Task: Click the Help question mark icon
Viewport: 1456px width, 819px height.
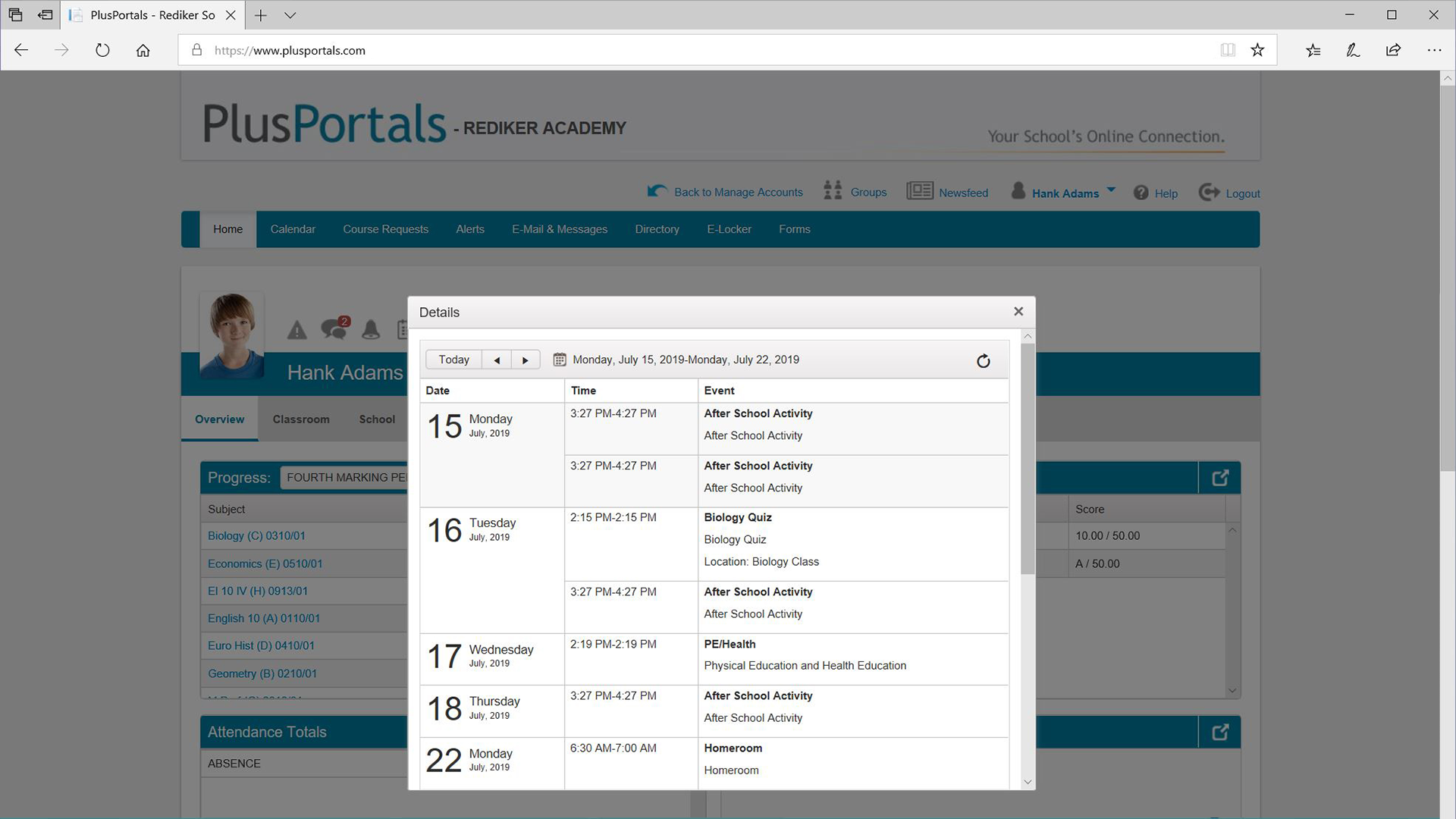Action: pos(1141,193)
